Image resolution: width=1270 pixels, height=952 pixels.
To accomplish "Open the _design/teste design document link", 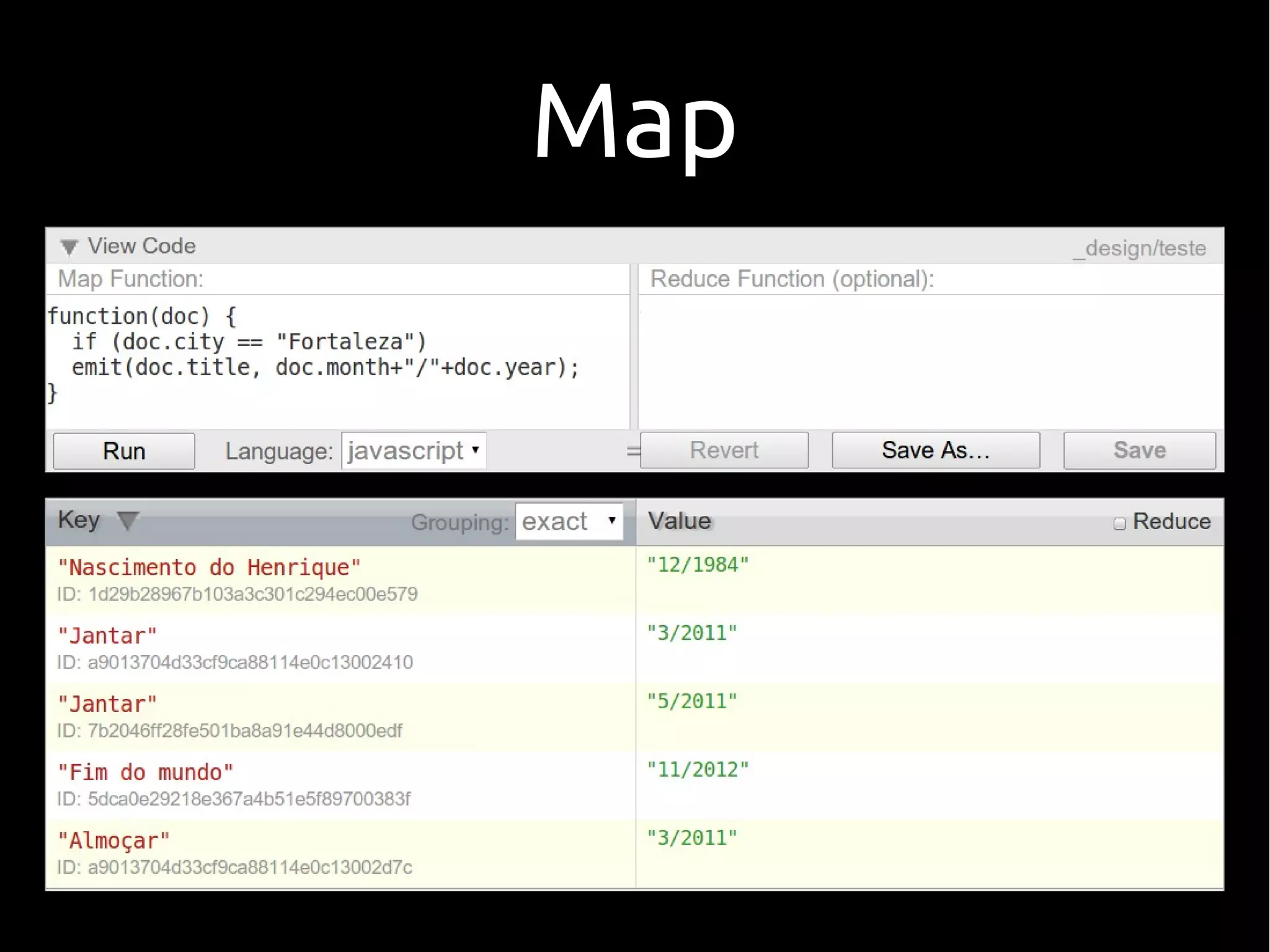I will click(1140, 248).
